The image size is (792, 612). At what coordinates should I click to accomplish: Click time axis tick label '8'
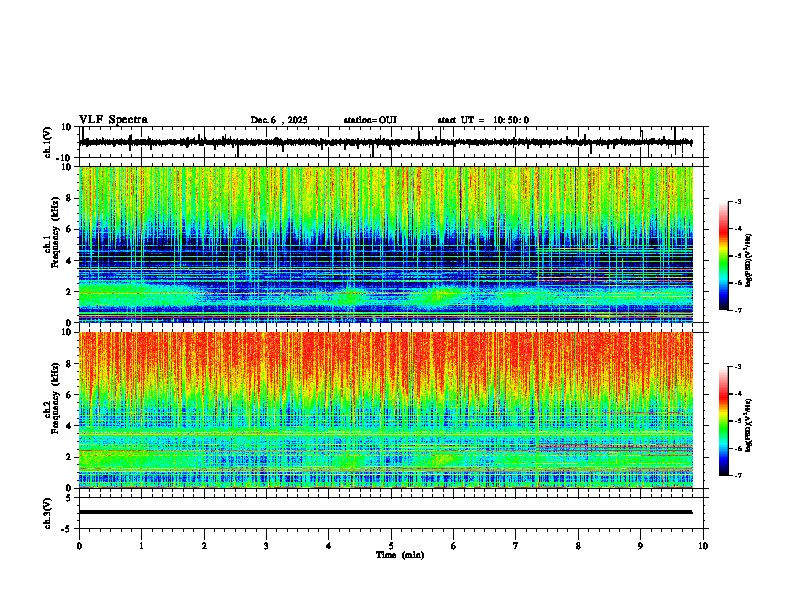[x=578, y=546]
